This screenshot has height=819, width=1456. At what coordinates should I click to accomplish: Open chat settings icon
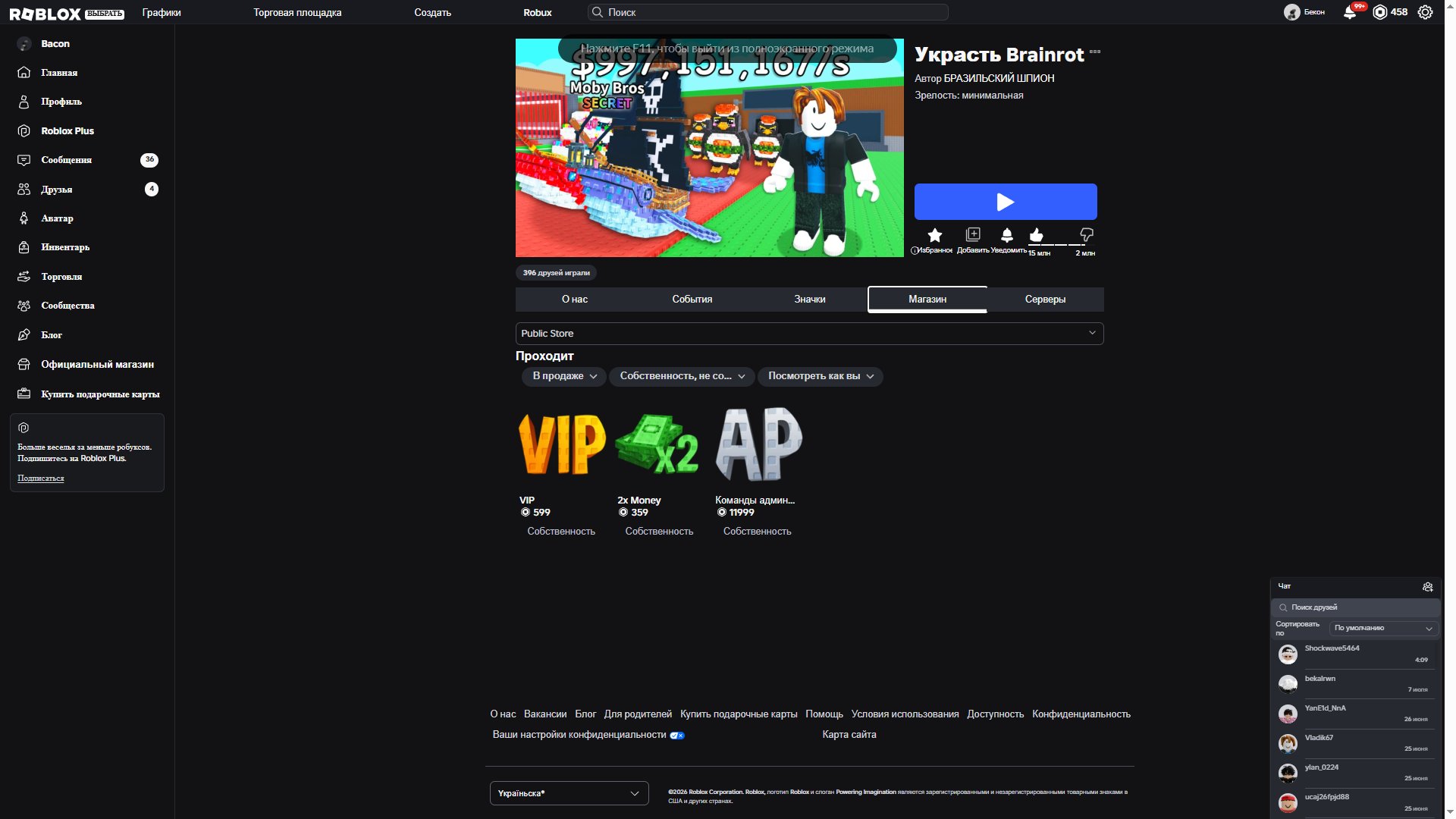(x=1427, y=587)
